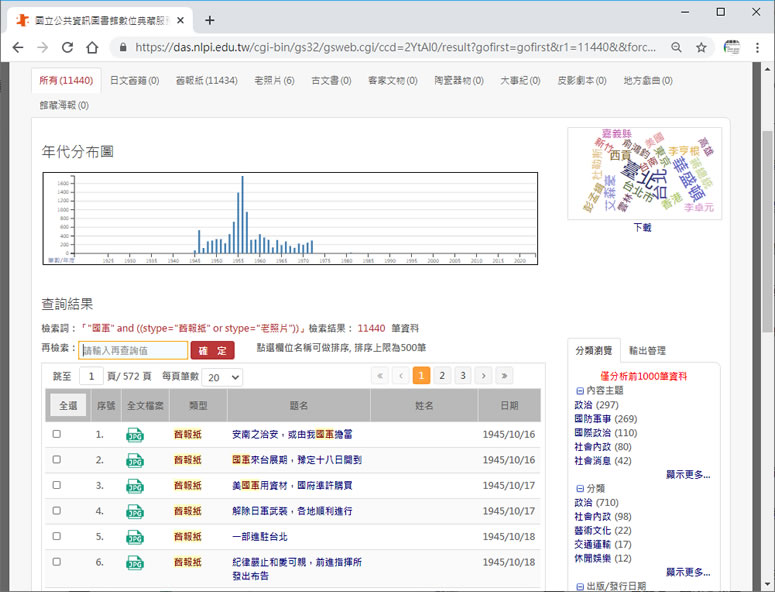The width and height of the screenshot is (775, 592).
Task: Click the browser forward arrow
Action: click(43, 47)
